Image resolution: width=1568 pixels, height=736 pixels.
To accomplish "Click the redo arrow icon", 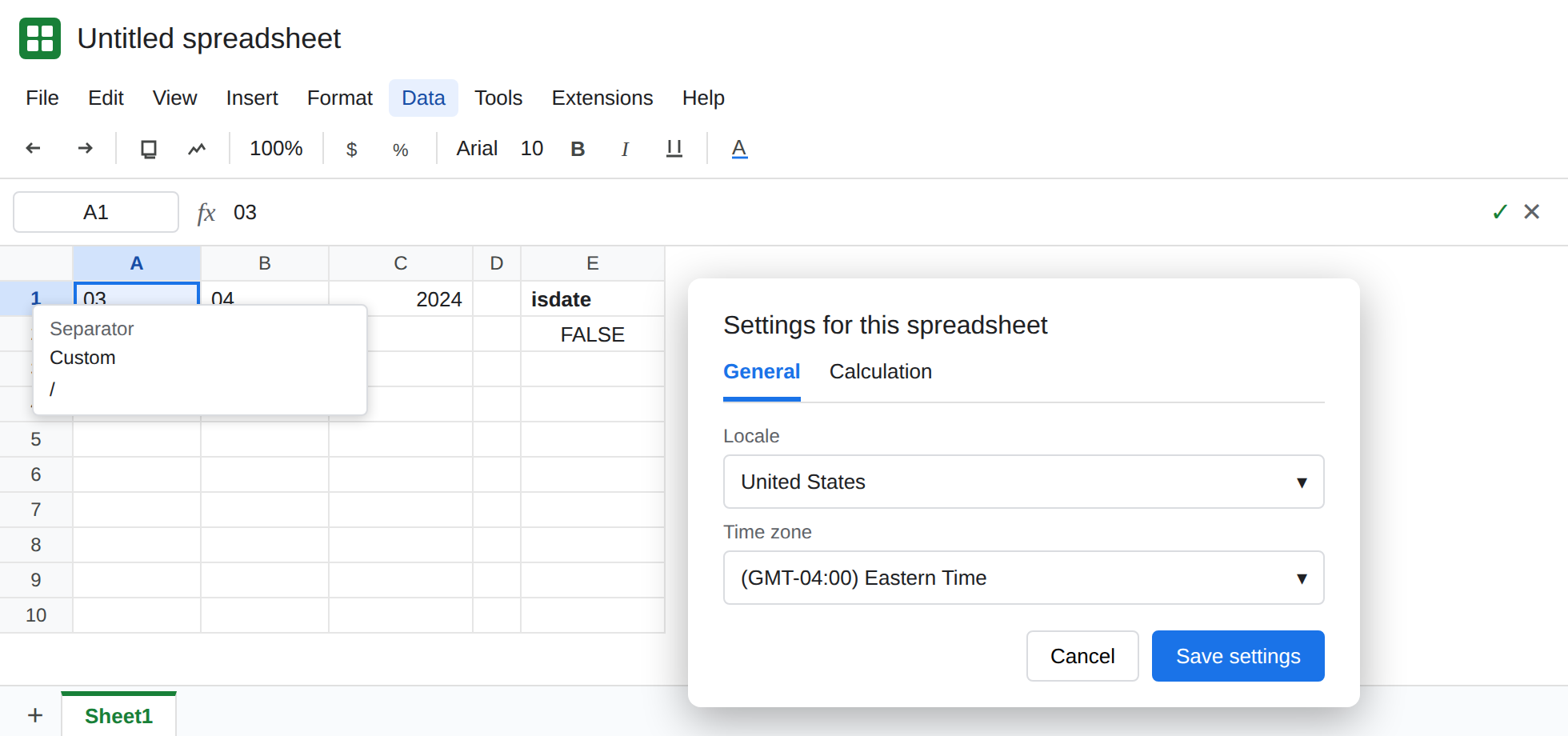I will (85, 148).
